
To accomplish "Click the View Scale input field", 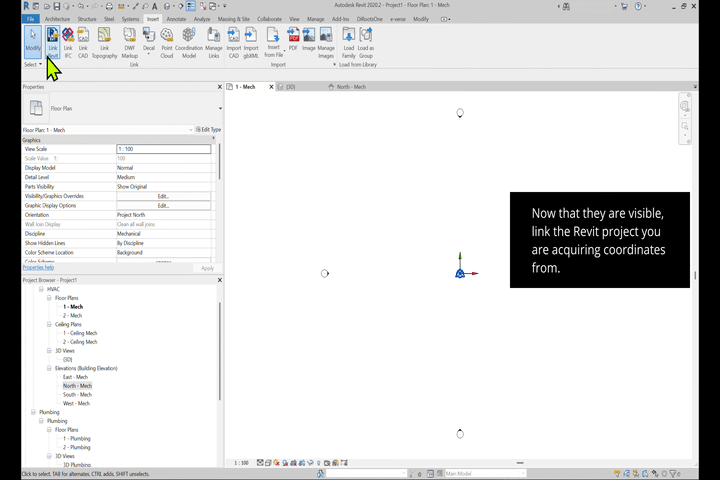I will point(163,149).
